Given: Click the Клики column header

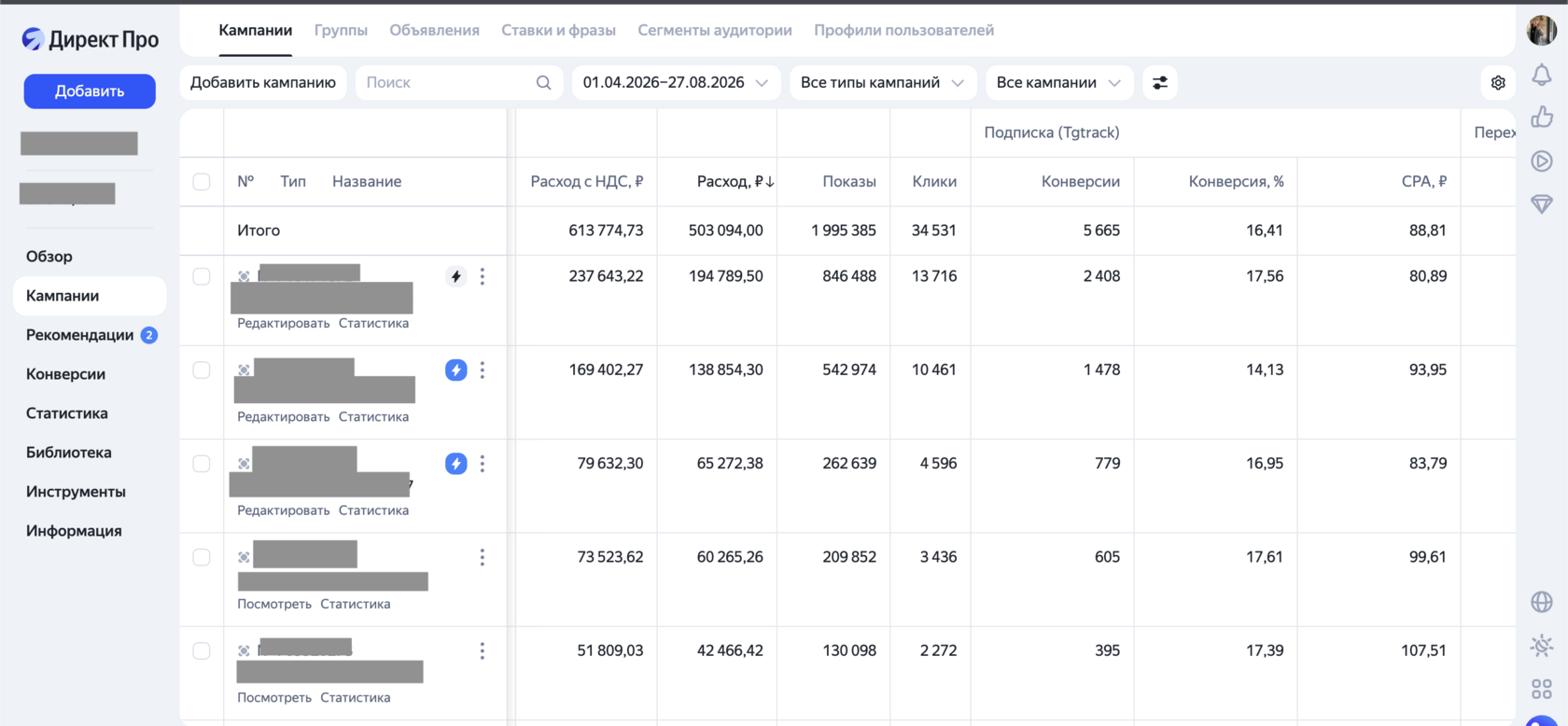Looking at the screenshot, I should click(x=934, y=181).
